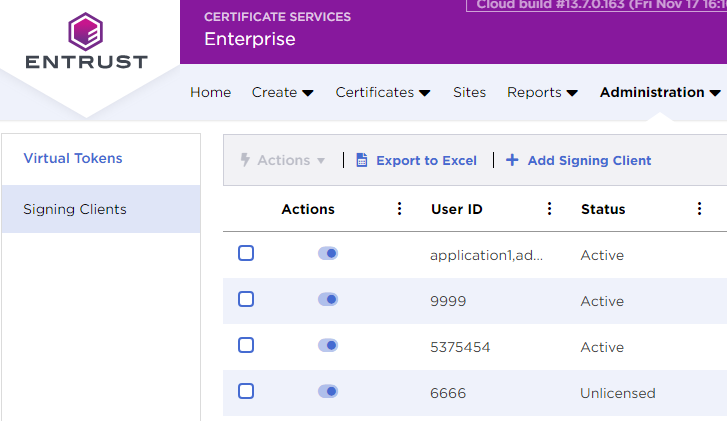Click the lightning bolt Actions icon

pos(245,160)
